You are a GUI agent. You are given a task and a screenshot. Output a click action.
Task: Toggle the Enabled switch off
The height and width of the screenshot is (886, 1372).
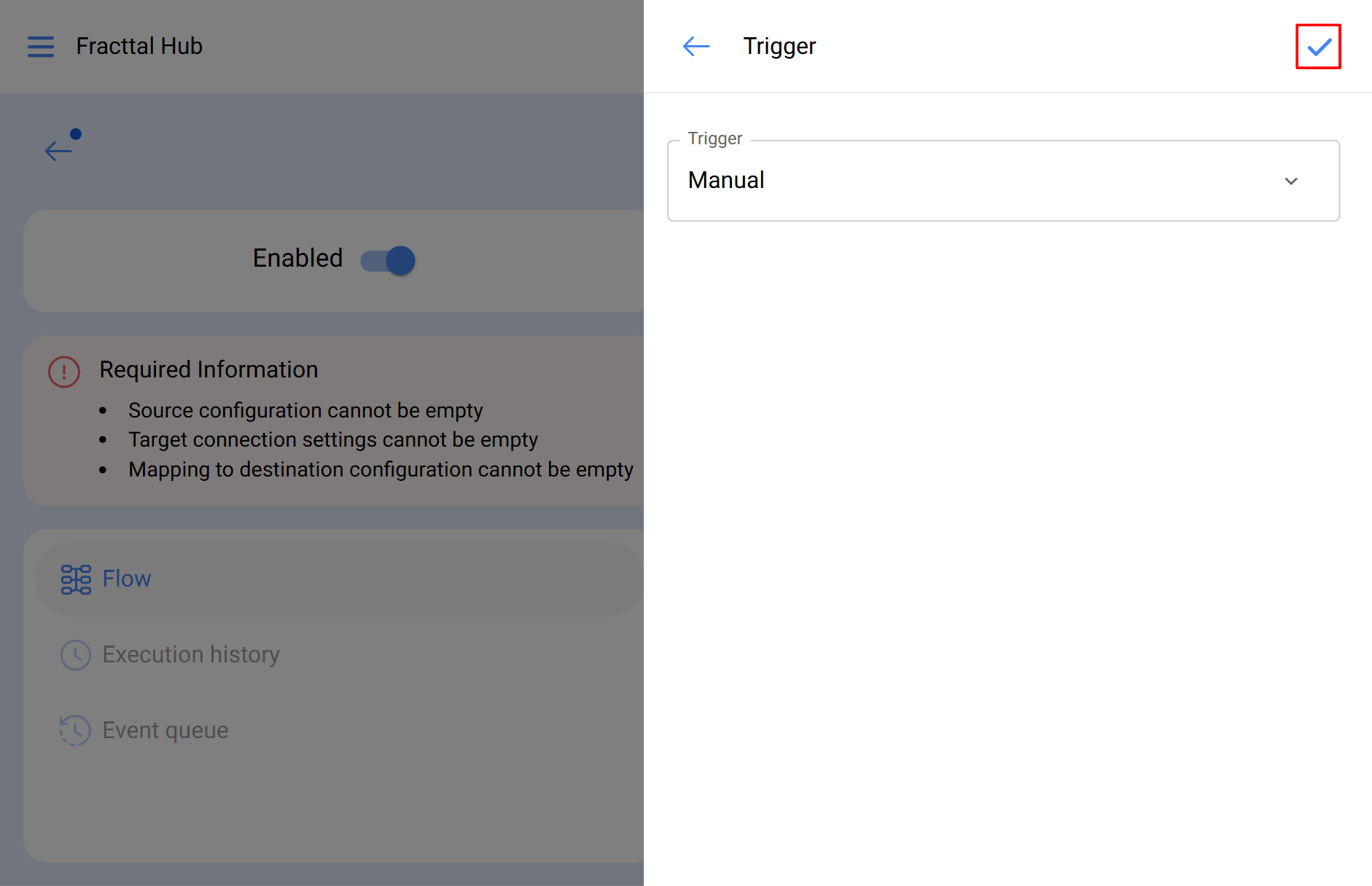click(388, 260)
